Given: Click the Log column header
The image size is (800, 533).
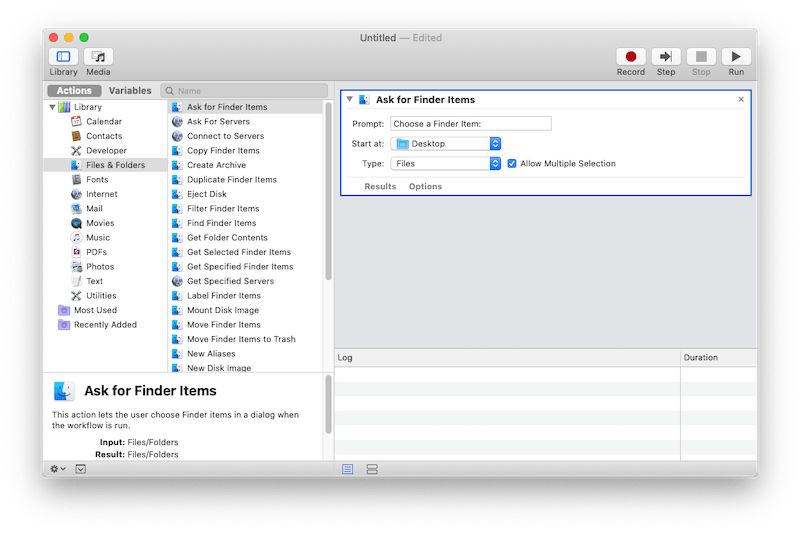Looking at the screenshot, I should 508,358.
